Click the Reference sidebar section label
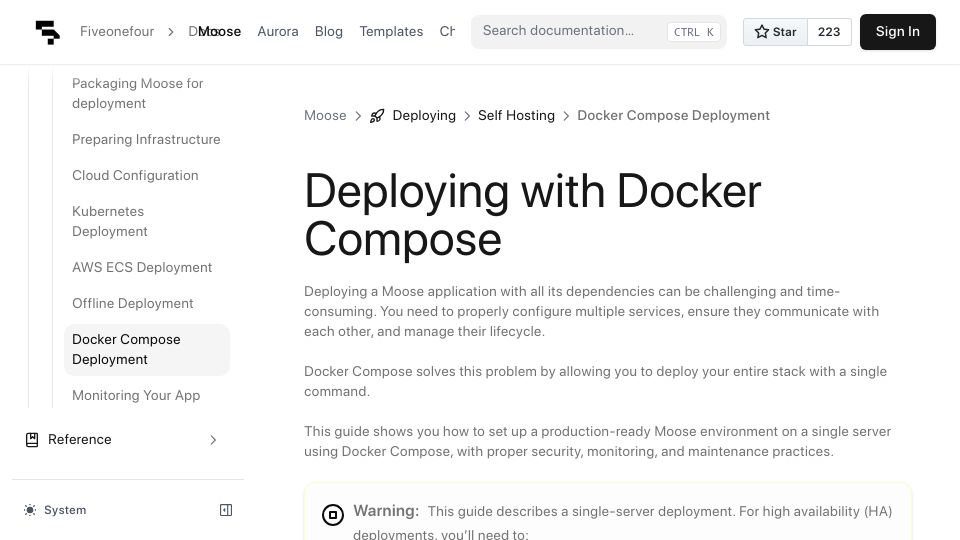 [80, 440]
